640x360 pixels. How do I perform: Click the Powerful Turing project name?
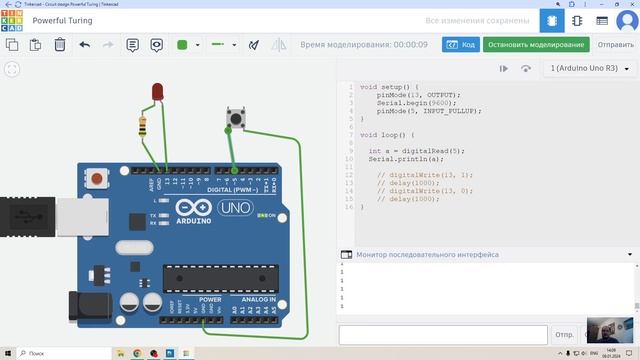point(62,20)
